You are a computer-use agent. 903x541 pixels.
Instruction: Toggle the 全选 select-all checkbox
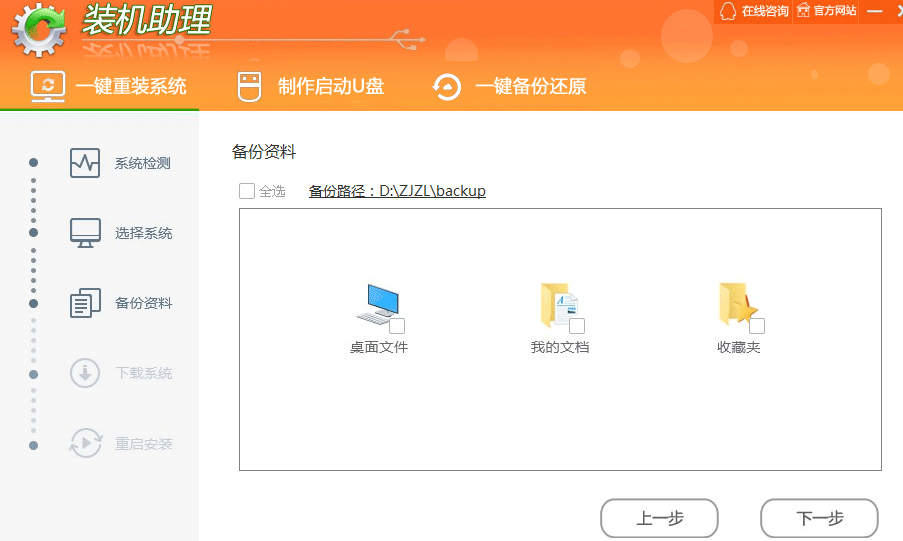pos(247,191)
